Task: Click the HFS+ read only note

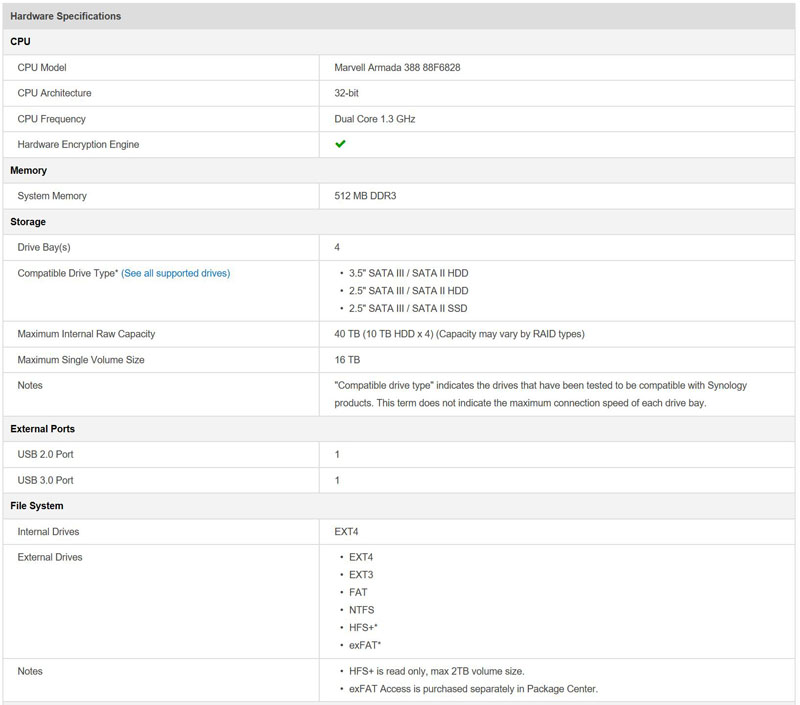Action: pyautogui.click(x=436, y=671)
